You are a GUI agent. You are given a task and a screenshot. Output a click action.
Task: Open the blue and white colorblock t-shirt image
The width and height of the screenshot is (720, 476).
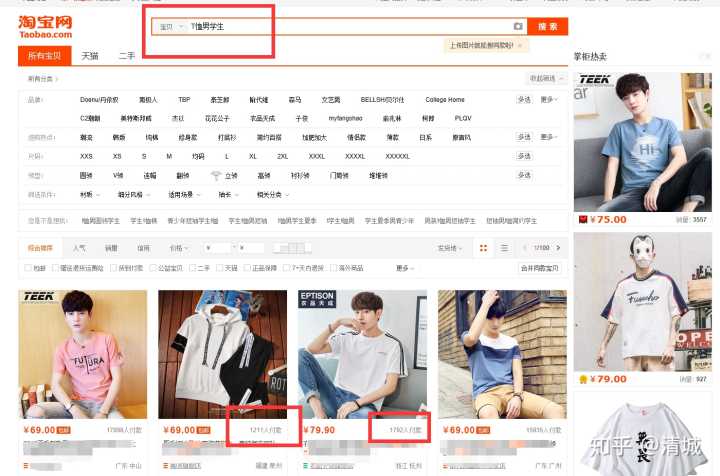coord(502,354)
